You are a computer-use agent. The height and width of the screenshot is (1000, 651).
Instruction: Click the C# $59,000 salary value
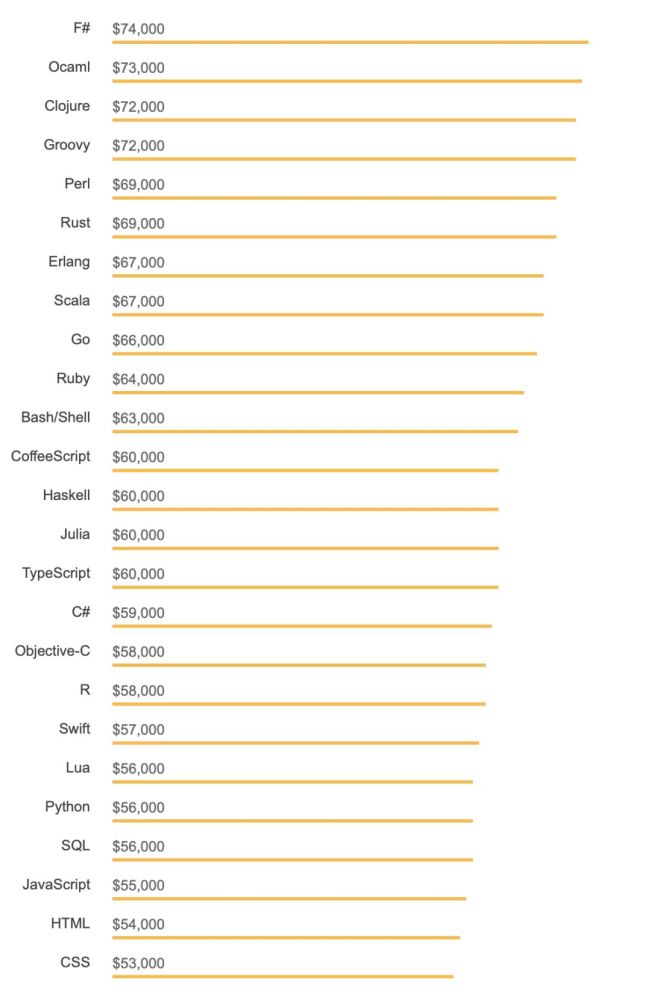coord(138,613)
